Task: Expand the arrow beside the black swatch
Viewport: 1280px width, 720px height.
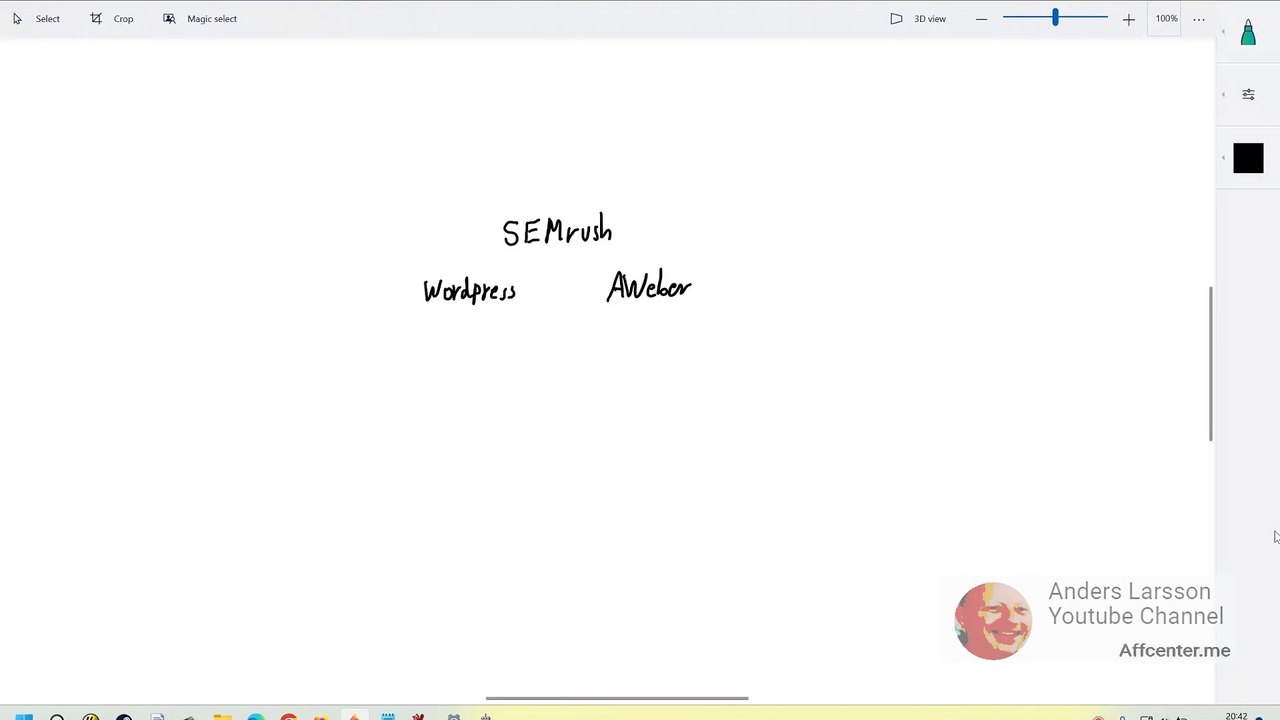Action: (1223, 158)
